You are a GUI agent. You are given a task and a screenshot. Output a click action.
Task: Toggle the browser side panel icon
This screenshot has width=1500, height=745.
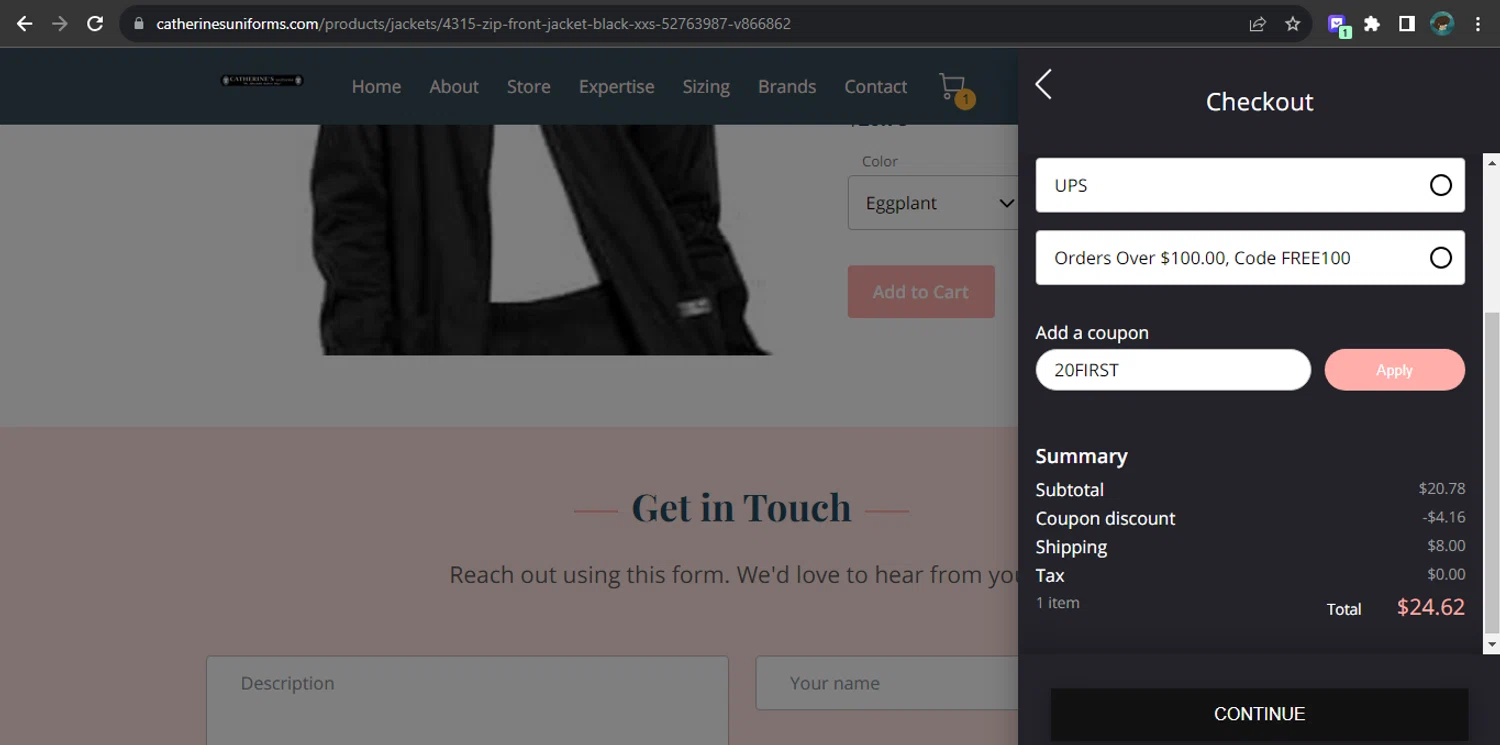pos(1407,24)
